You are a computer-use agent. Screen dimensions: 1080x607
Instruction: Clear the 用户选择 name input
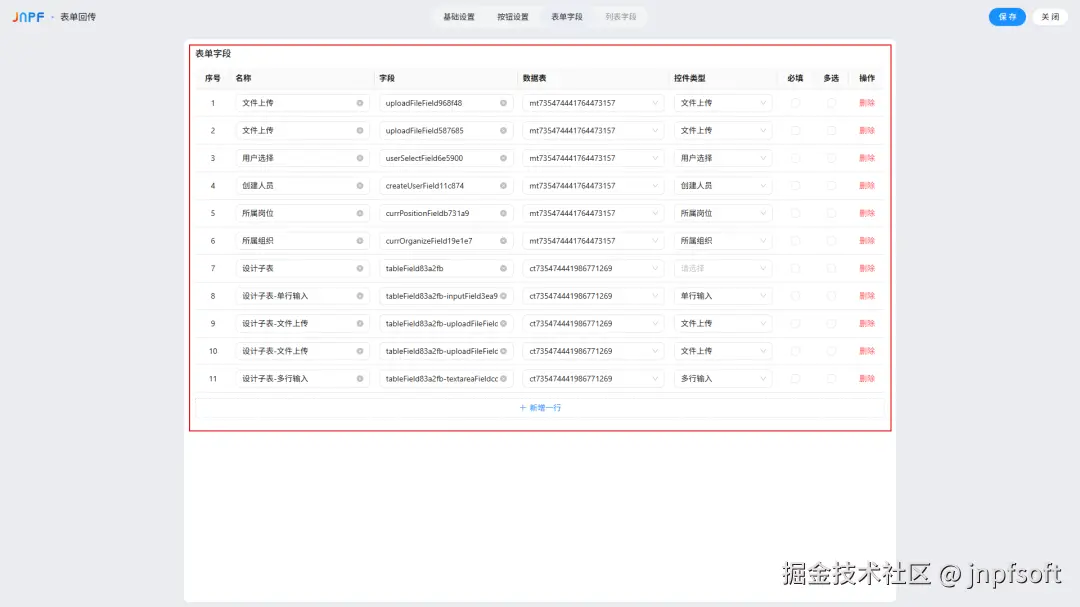[x=360, y=158]
